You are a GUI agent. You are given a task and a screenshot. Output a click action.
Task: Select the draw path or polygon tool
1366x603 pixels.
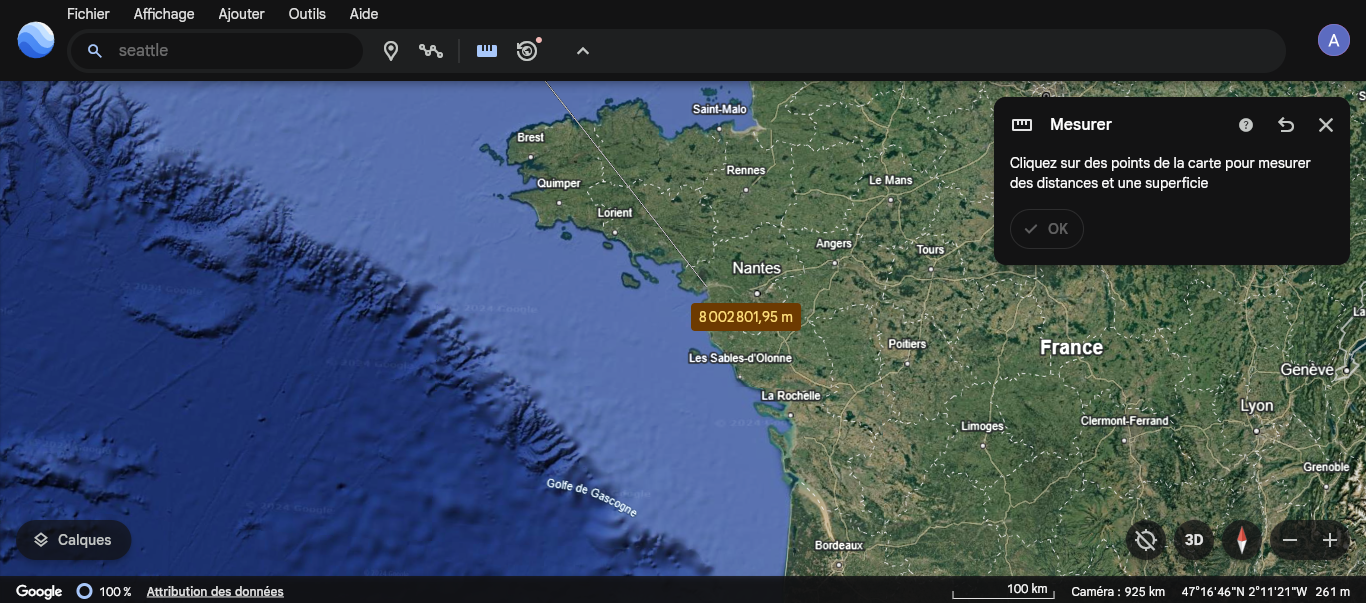[x=431, y=51]
